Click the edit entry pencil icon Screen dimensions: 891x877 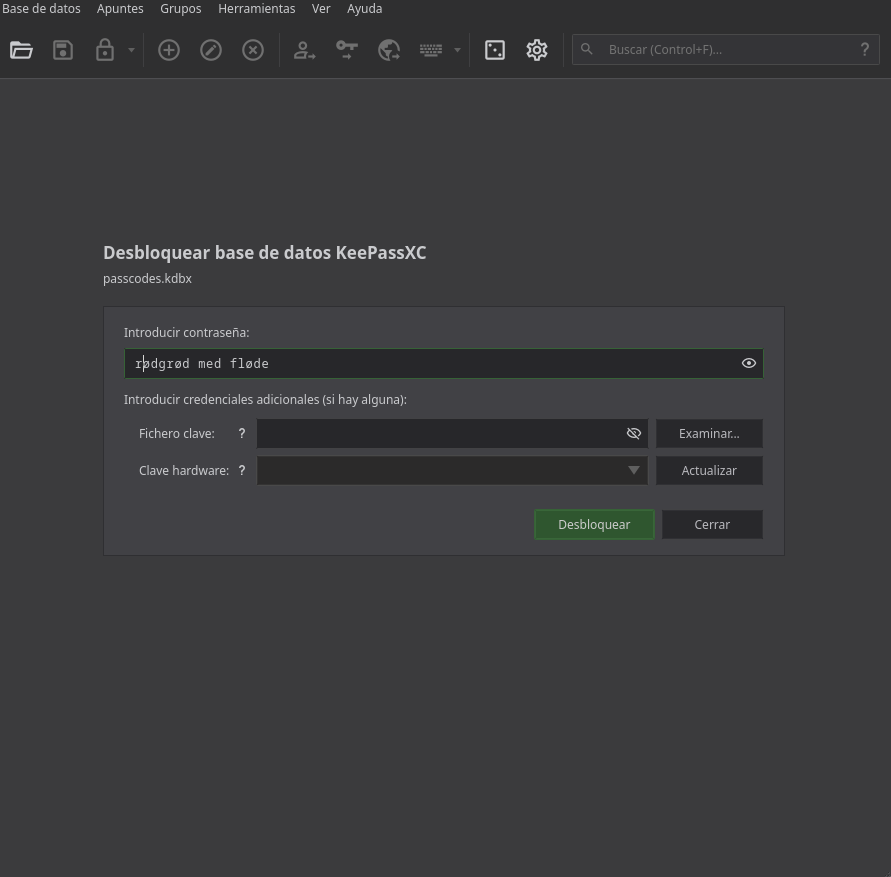(x=211, y=50)
